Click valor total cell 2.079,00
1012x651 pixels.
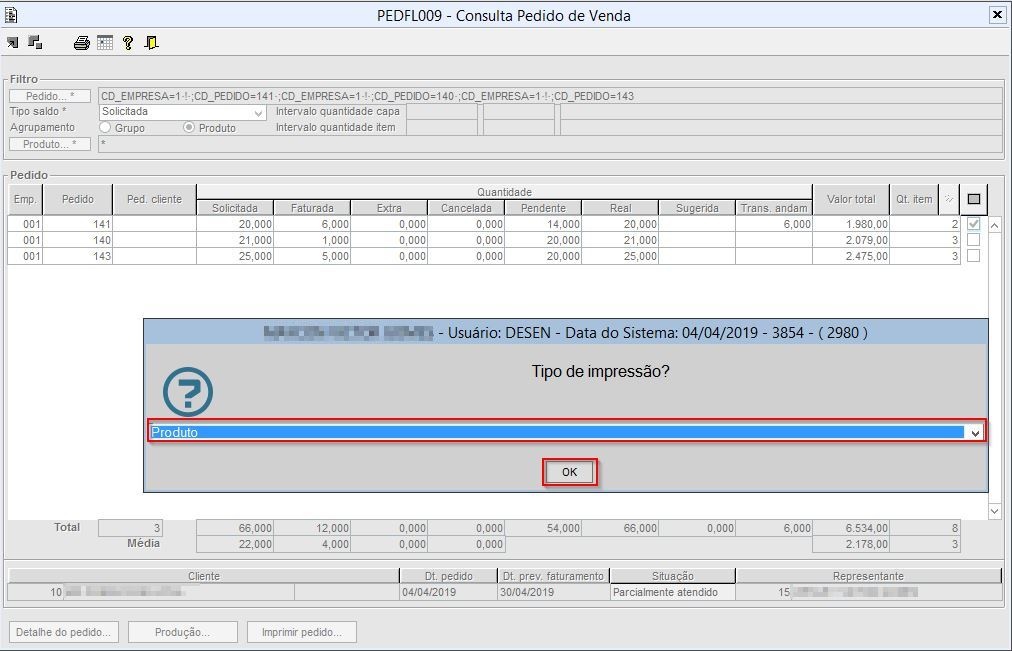tap(851, 240)
